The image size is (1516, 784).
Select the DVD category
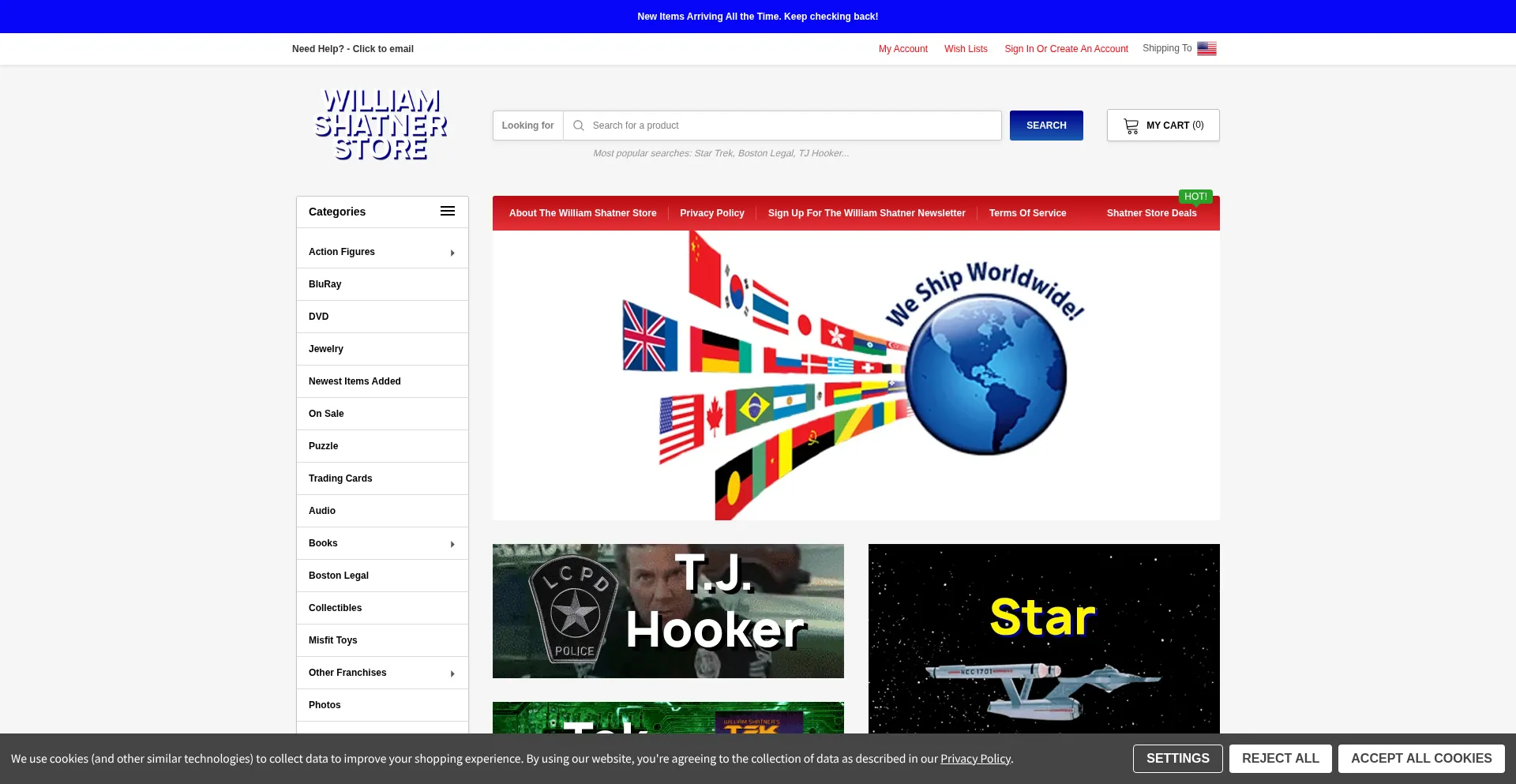pos(382,317)
